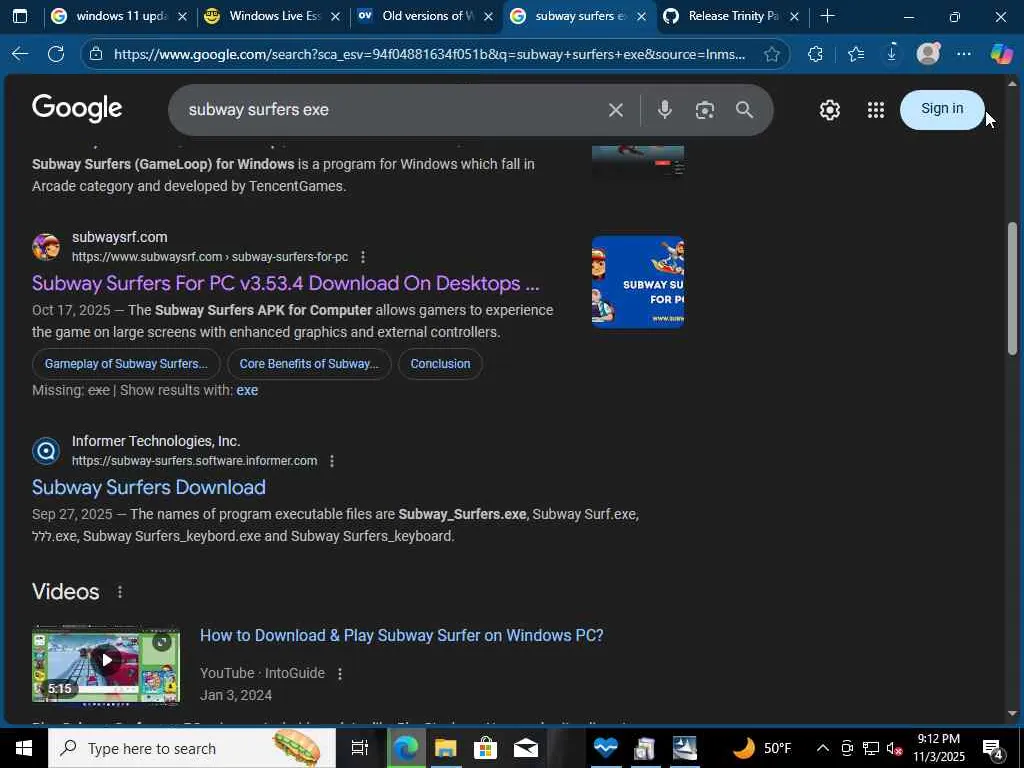View site information lock icon
The height and width of the screenshot is (768, 1024).
(96, 54)
